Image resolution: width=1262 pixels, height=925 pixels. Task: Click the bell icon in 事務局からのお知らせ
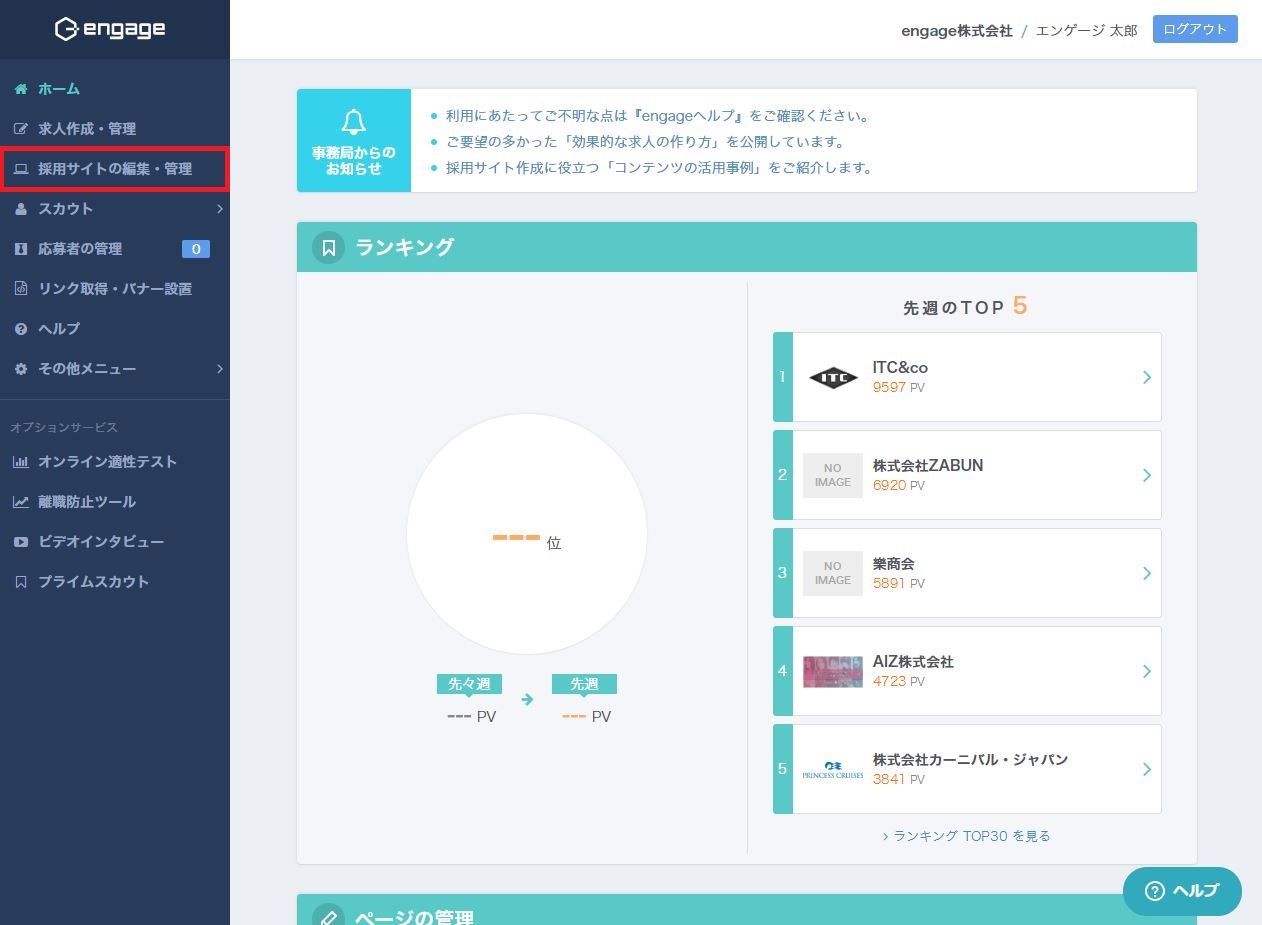tap(354, 122)
